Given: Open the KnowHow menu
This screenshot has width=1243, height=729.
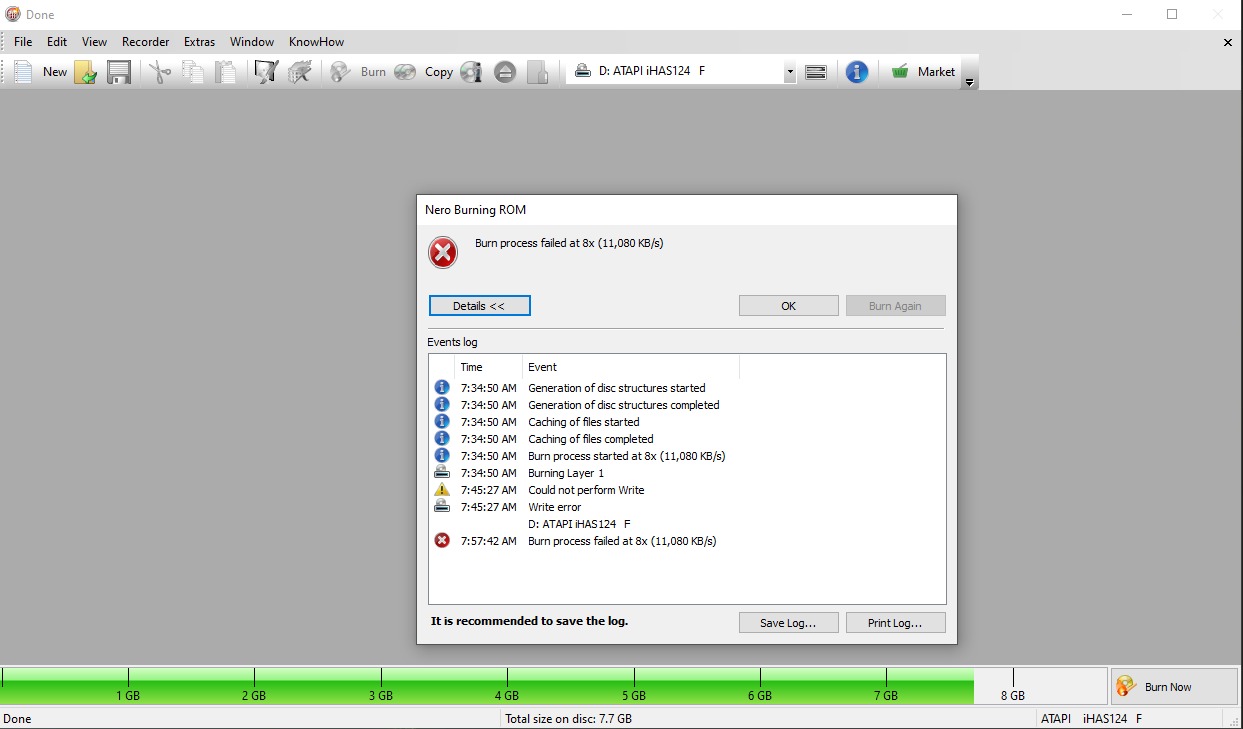Looking at the screenshot, I should (316, 42).
